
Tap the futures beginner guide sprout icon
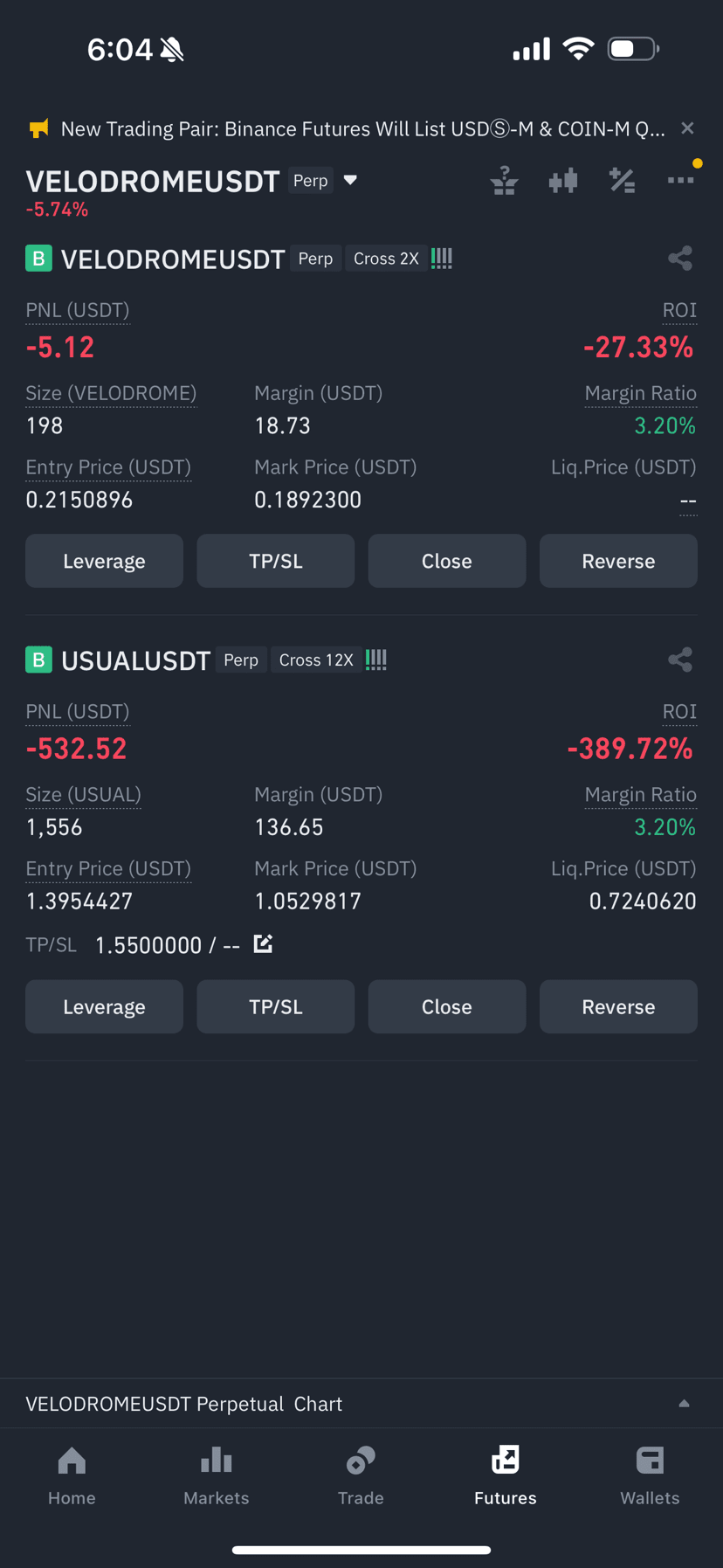505,181
